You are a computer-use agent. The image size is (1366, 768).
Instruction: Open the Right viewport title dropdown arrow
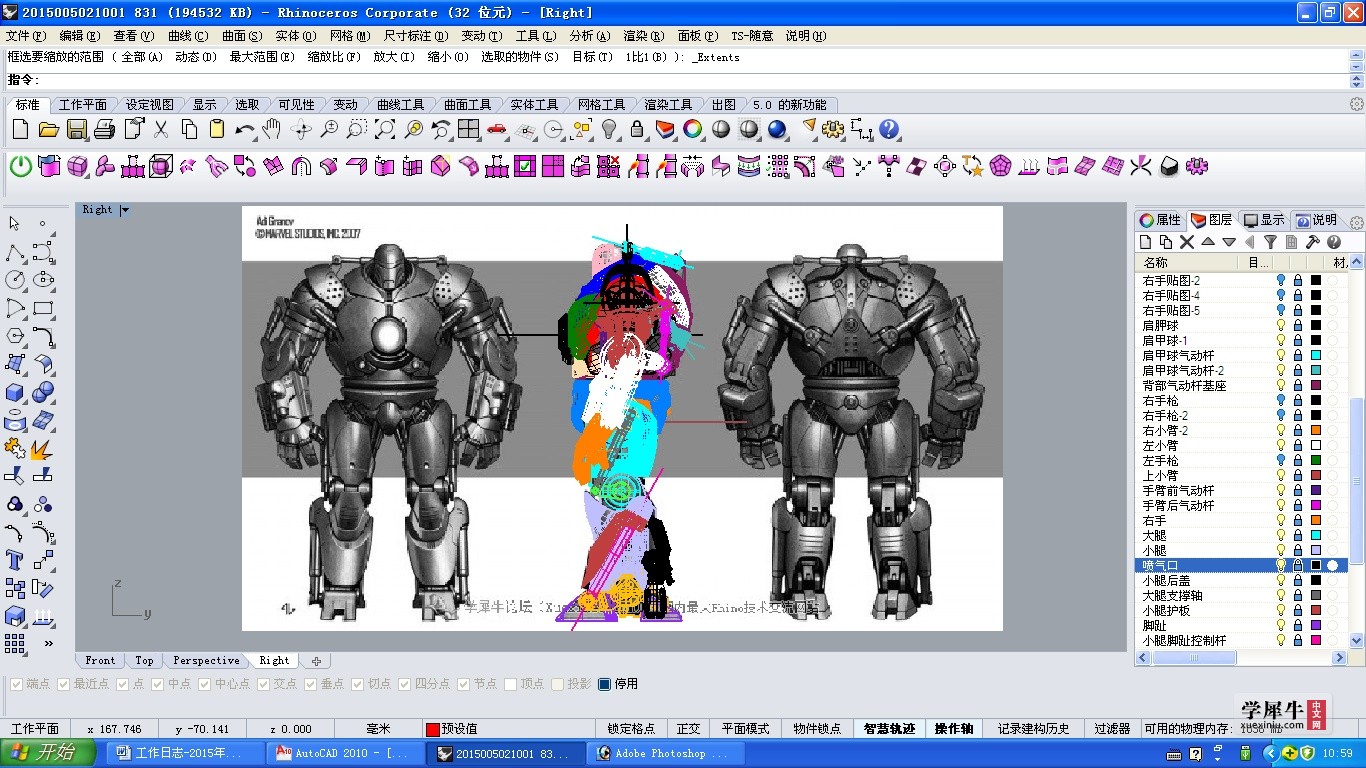point(125,210)
